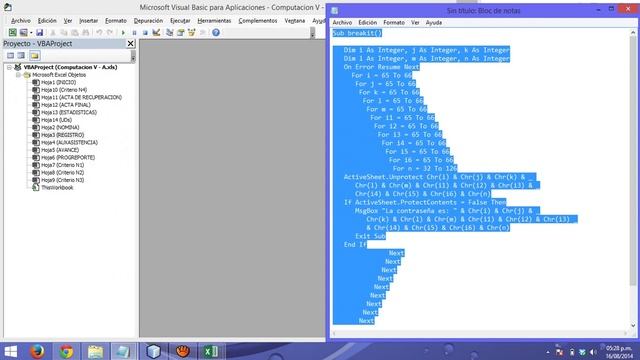Click "Sub breakit()" line in Notepad
The image size is (640, 360).
tap(358, 33)
